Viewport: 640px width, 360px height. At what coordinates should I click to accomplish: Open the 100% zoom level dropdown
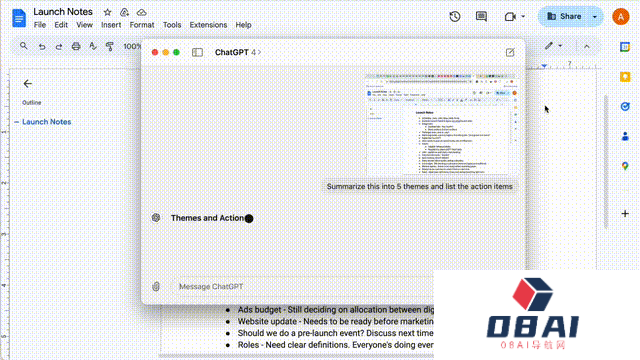132,47
